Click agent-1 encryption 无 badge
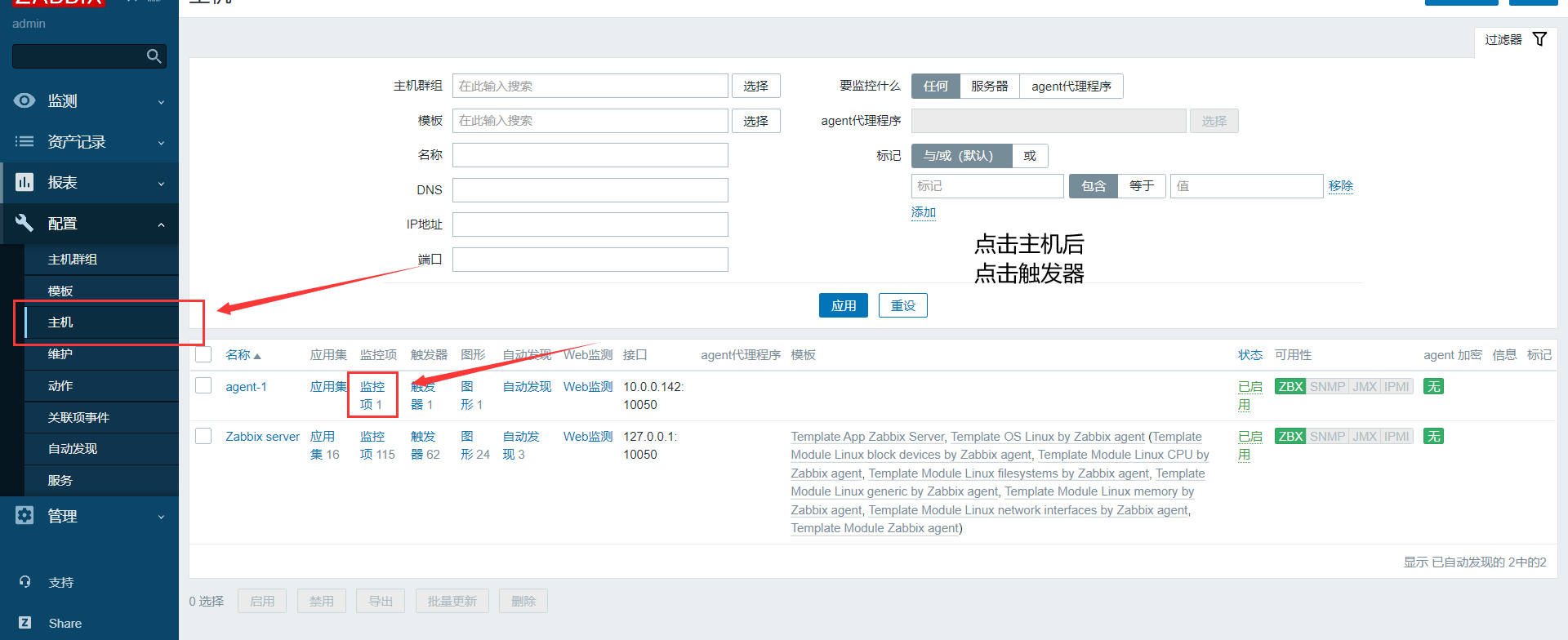 [x=1433, y=387]
